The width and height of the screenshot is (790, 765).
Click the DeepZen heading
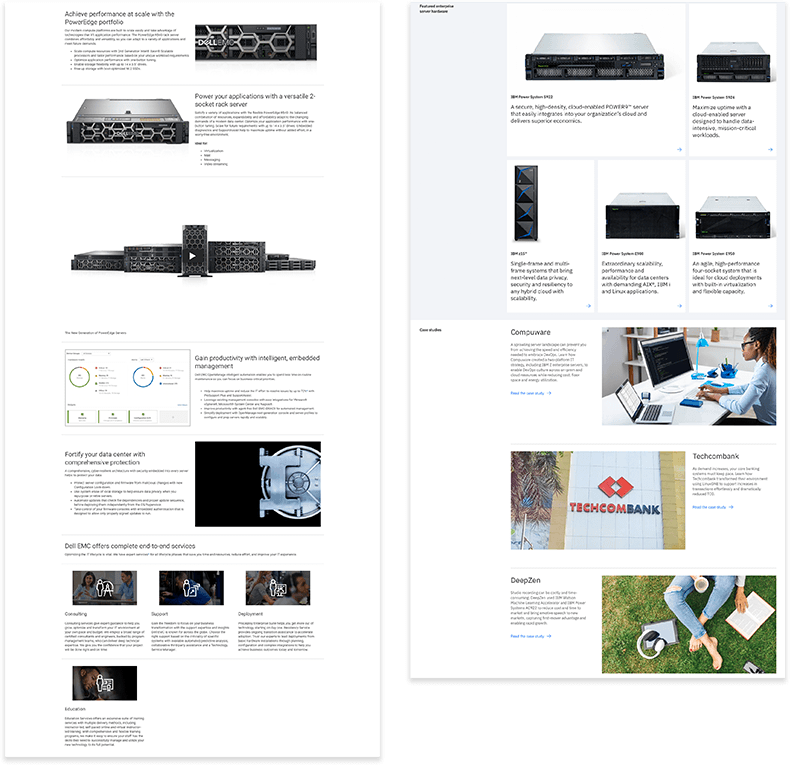click(x=525, y=580)
